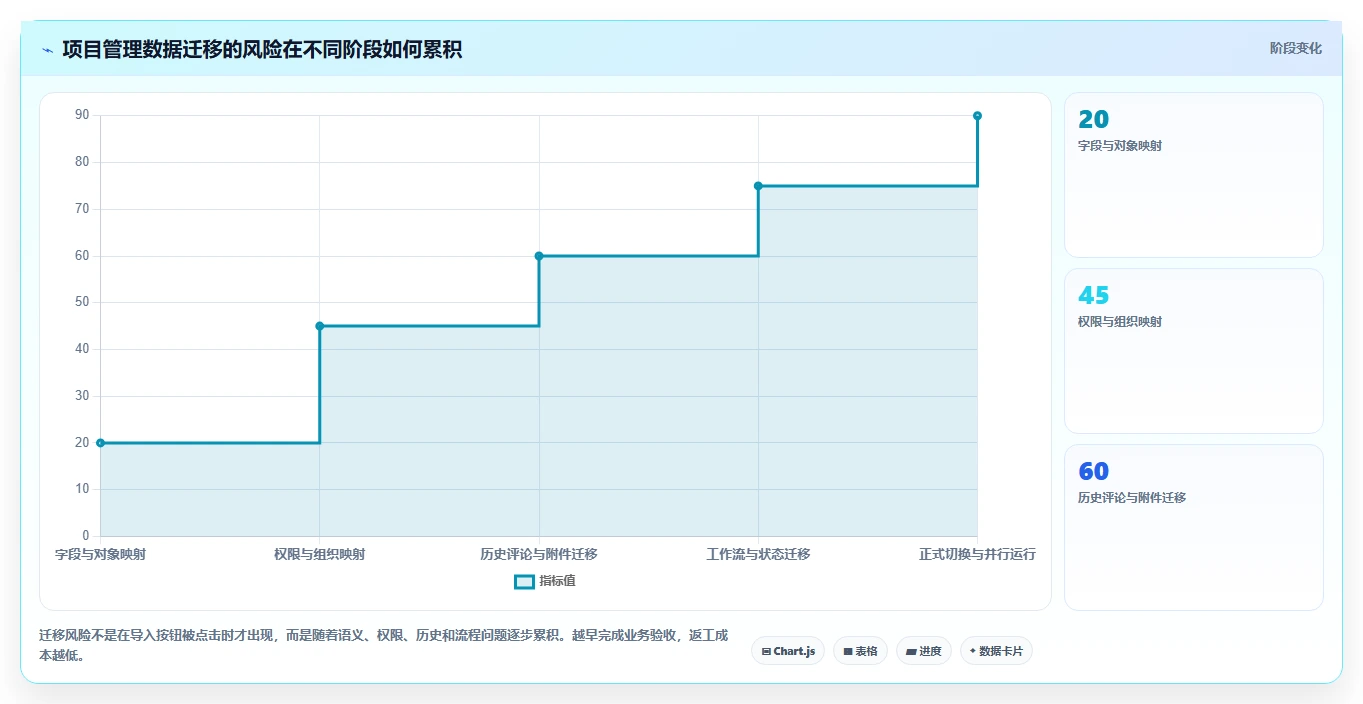The height and width of the screenshot is (704, 1363).
Task: Click the data point at value 75
Action: (758, 186)
